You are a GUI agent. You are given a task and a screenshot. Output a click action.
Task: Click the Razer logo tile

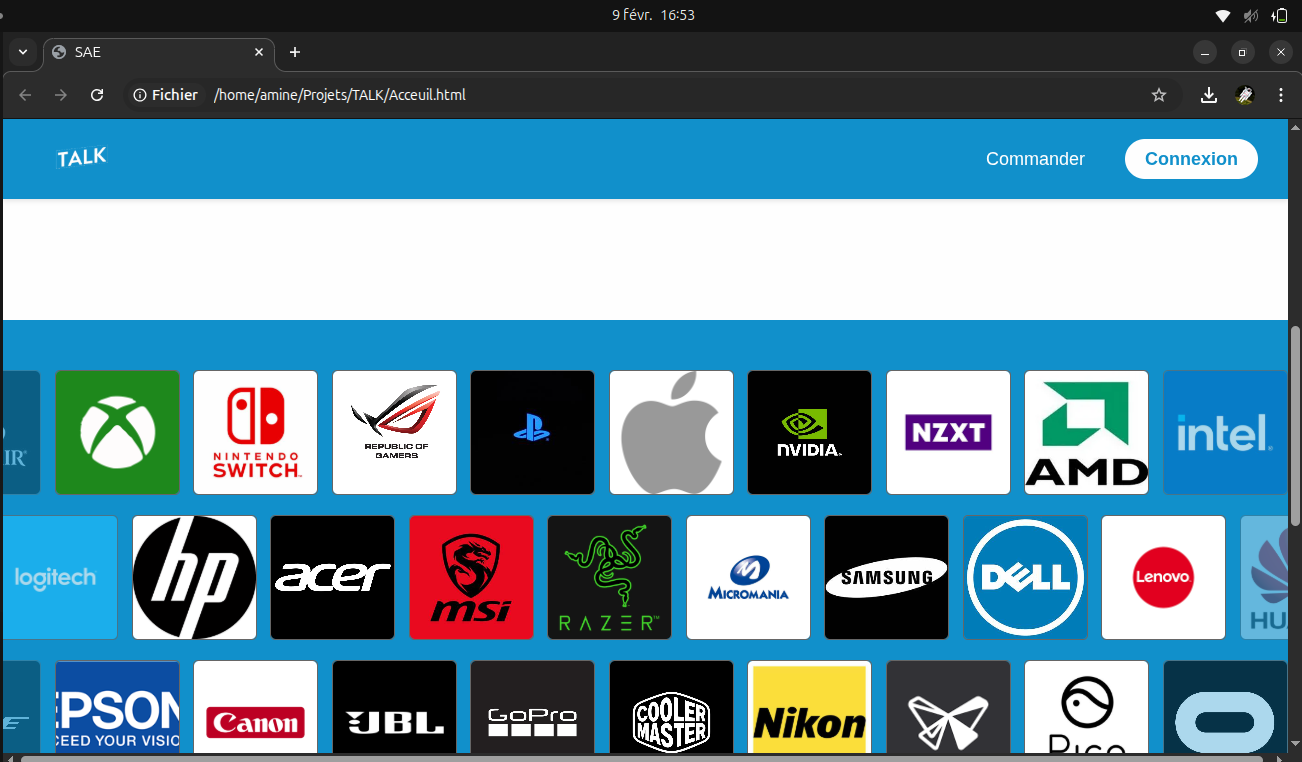(x=609, y=577)
